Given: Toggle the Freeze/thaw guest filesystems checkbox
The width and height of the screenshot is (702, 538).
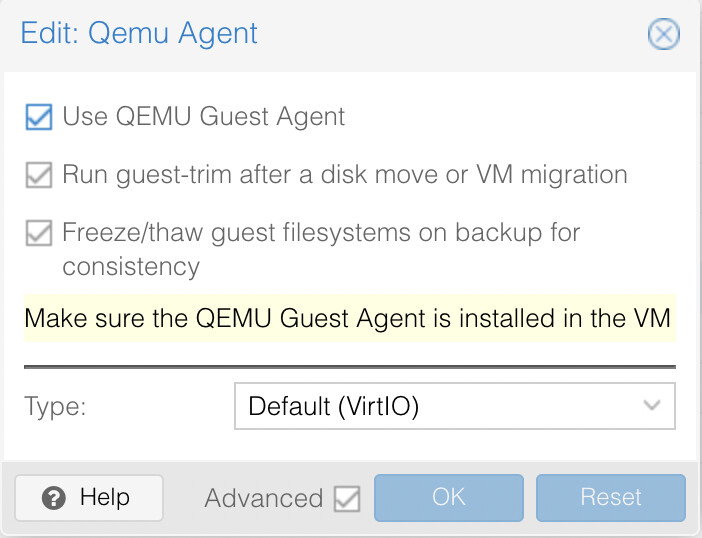Looking at the screenshot, I should (39, 233).
